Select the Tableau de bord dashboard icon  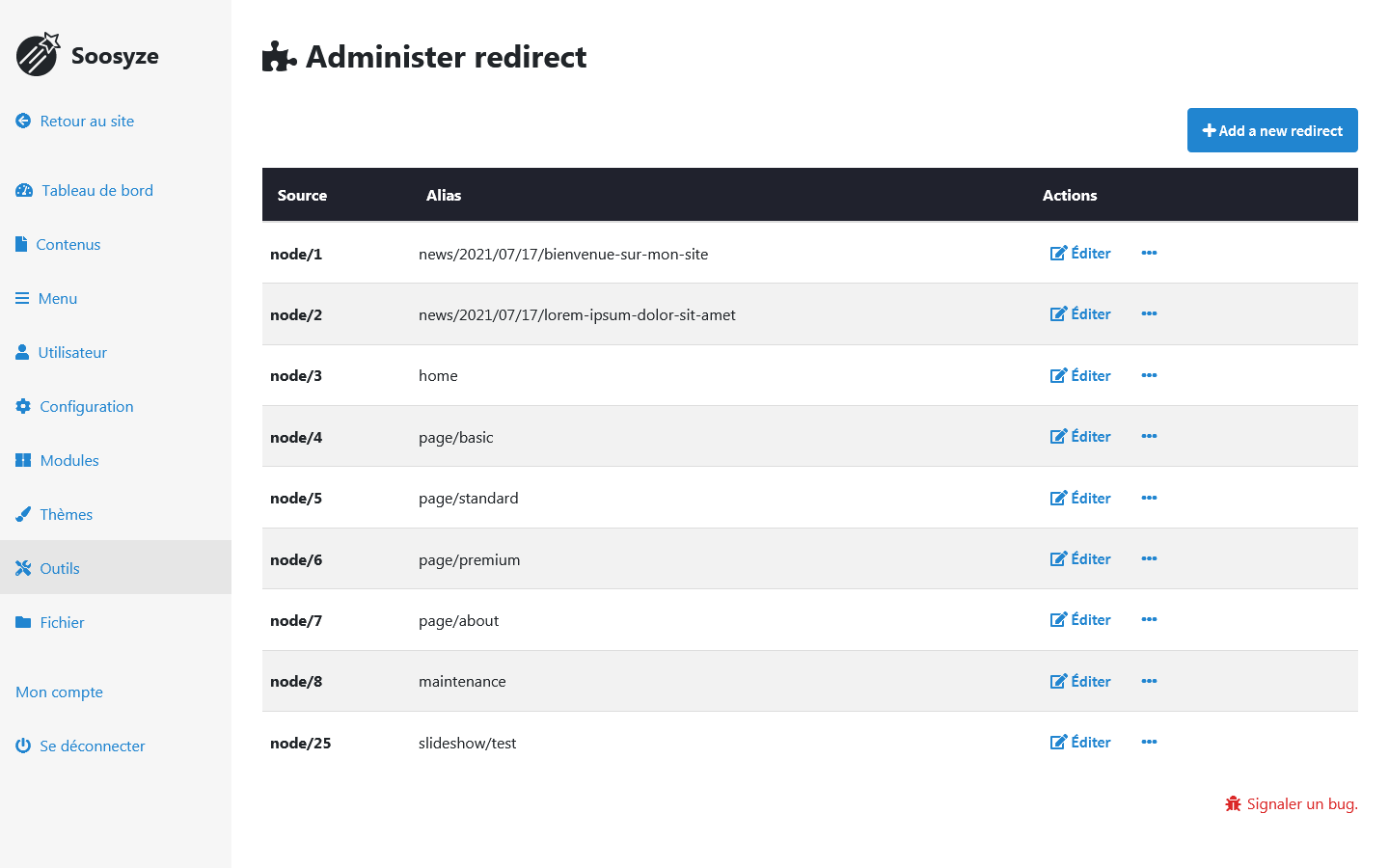[22, 190]
